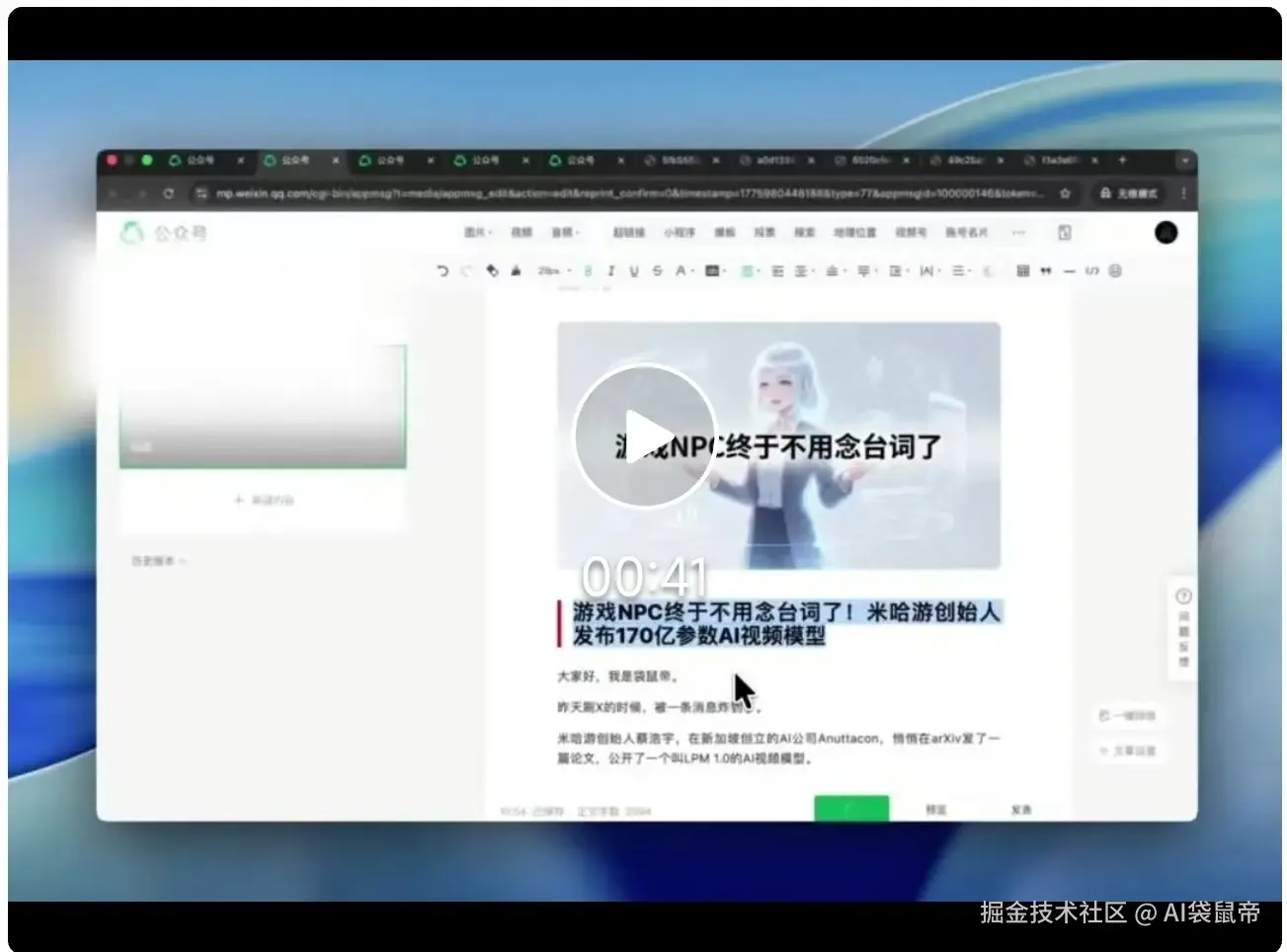The height and width of the screenshot is (952, 1287).
Task: Click 发表 to publish the article
Action: (1021, 810)
